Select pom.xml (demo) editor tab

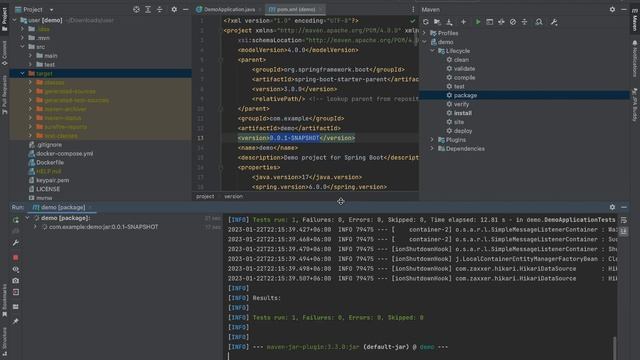(295, 9)
